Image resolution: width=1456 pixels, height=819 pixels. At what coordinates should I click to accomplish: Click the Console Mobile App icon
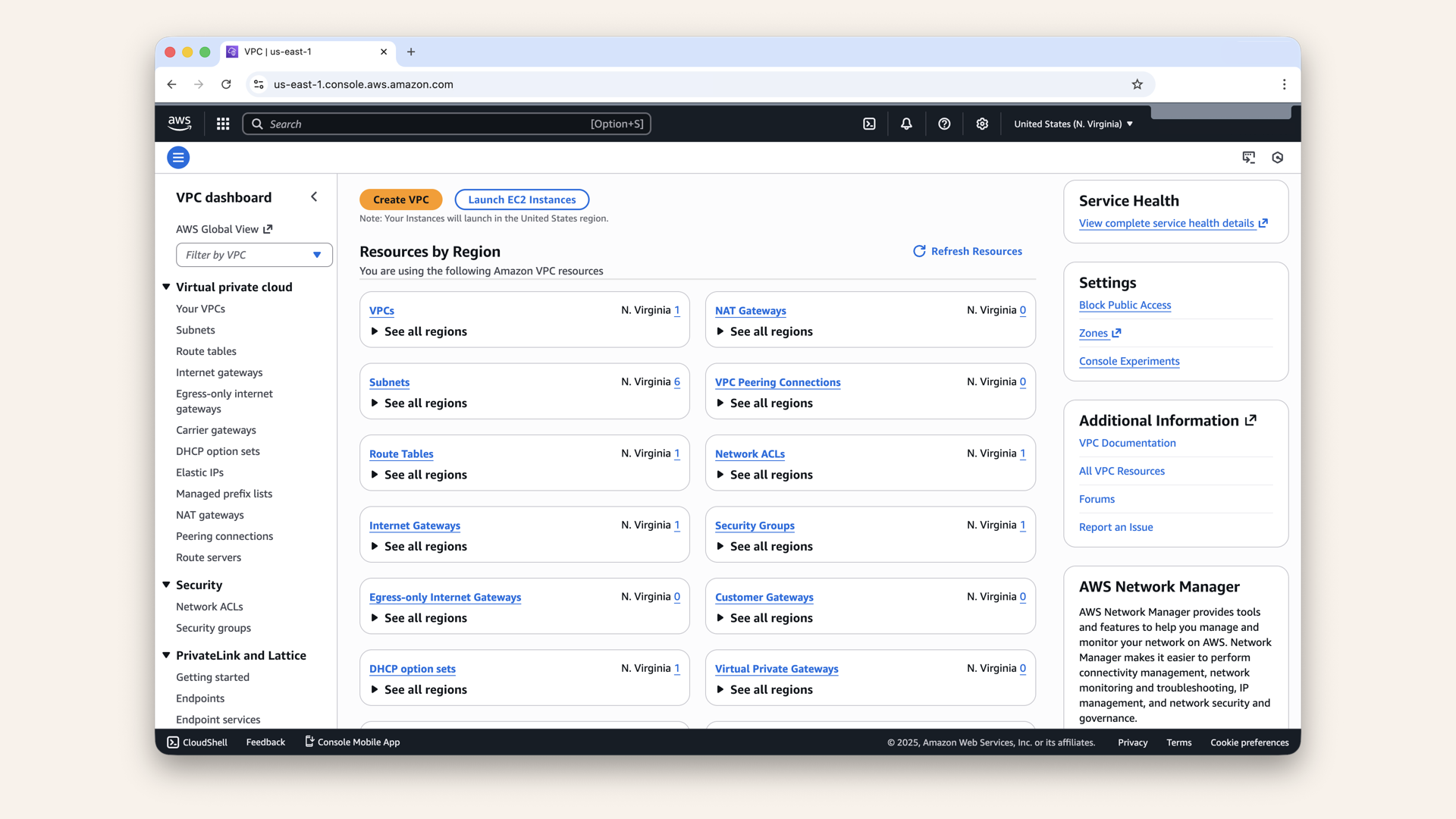pos(309,742)
